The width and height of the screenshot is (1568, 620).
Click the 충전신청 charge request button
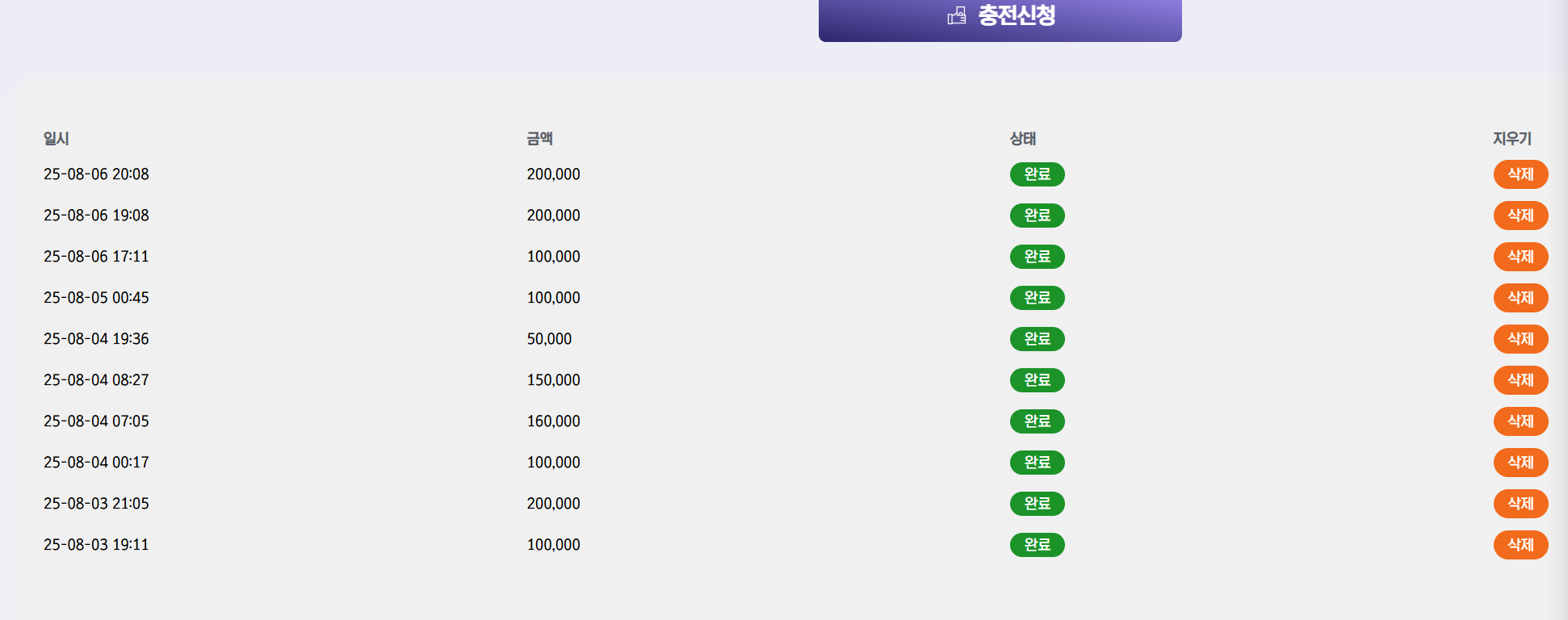[1000, 17]
